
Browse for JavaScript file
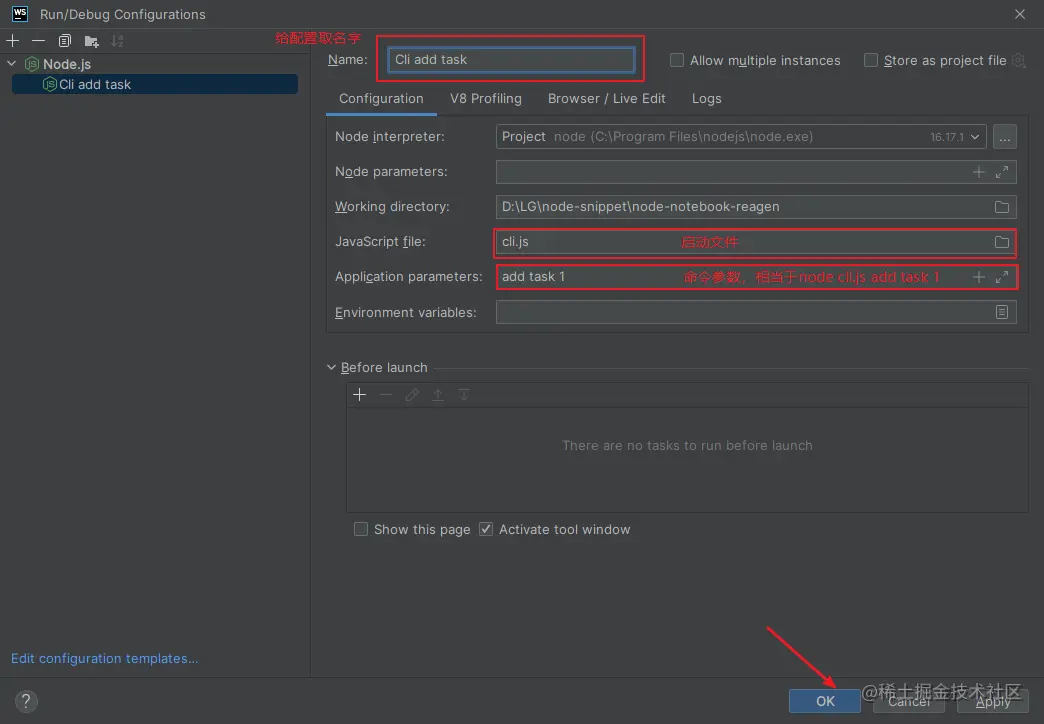click(1001, 242)
